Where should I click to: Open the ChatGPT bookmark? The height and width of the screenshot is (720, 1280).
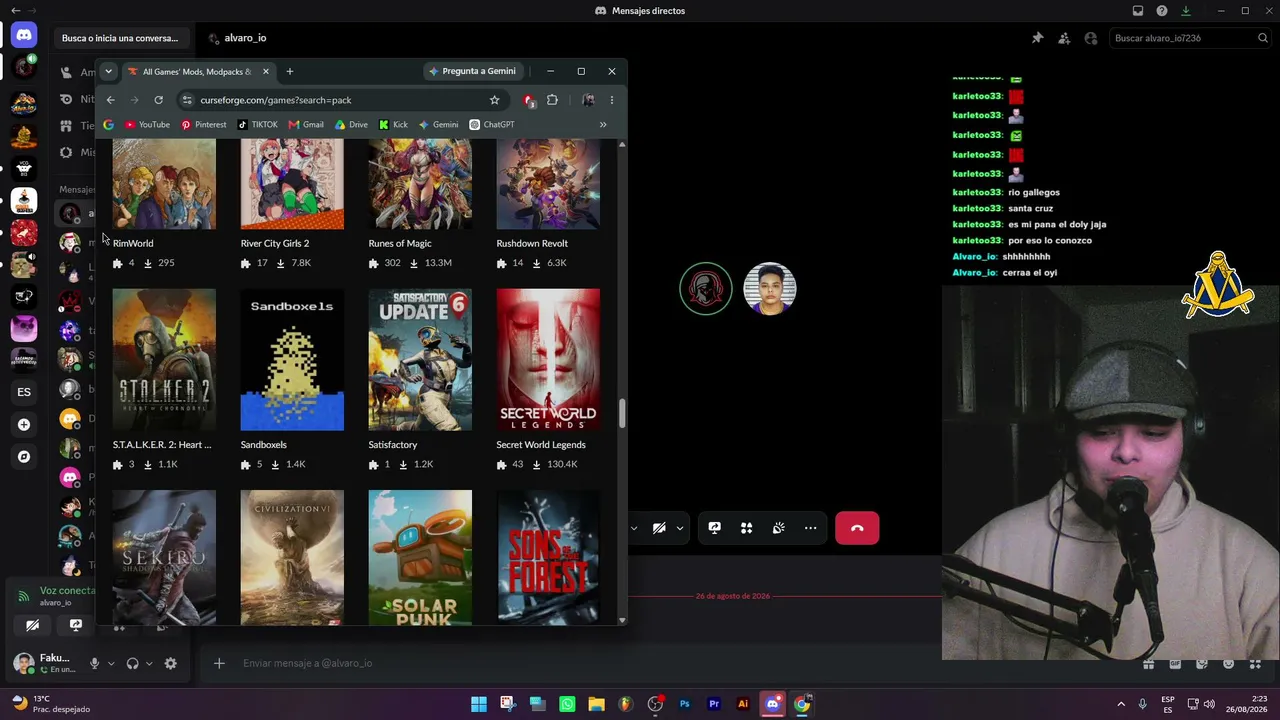[x=492, y=125]
